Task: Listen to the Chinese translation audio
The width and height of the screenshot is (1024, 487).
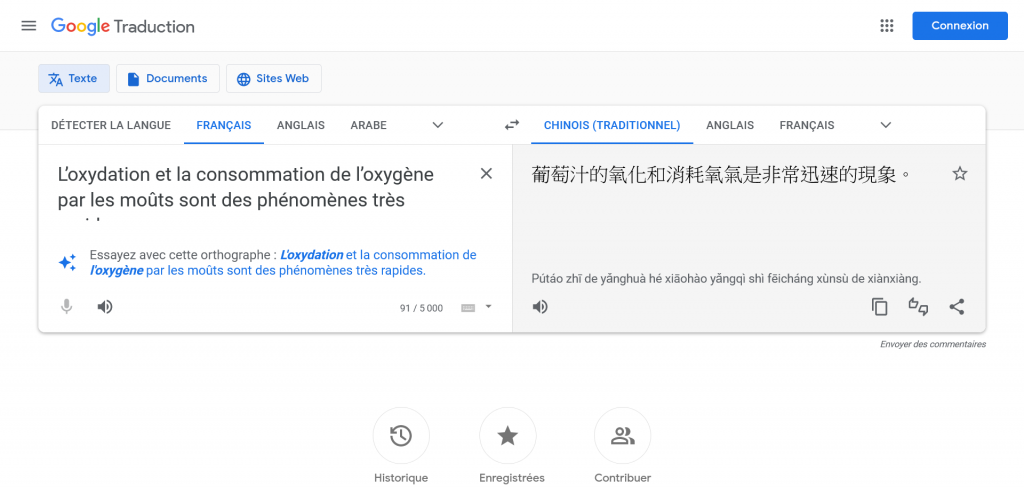Action: click(539, 307)
